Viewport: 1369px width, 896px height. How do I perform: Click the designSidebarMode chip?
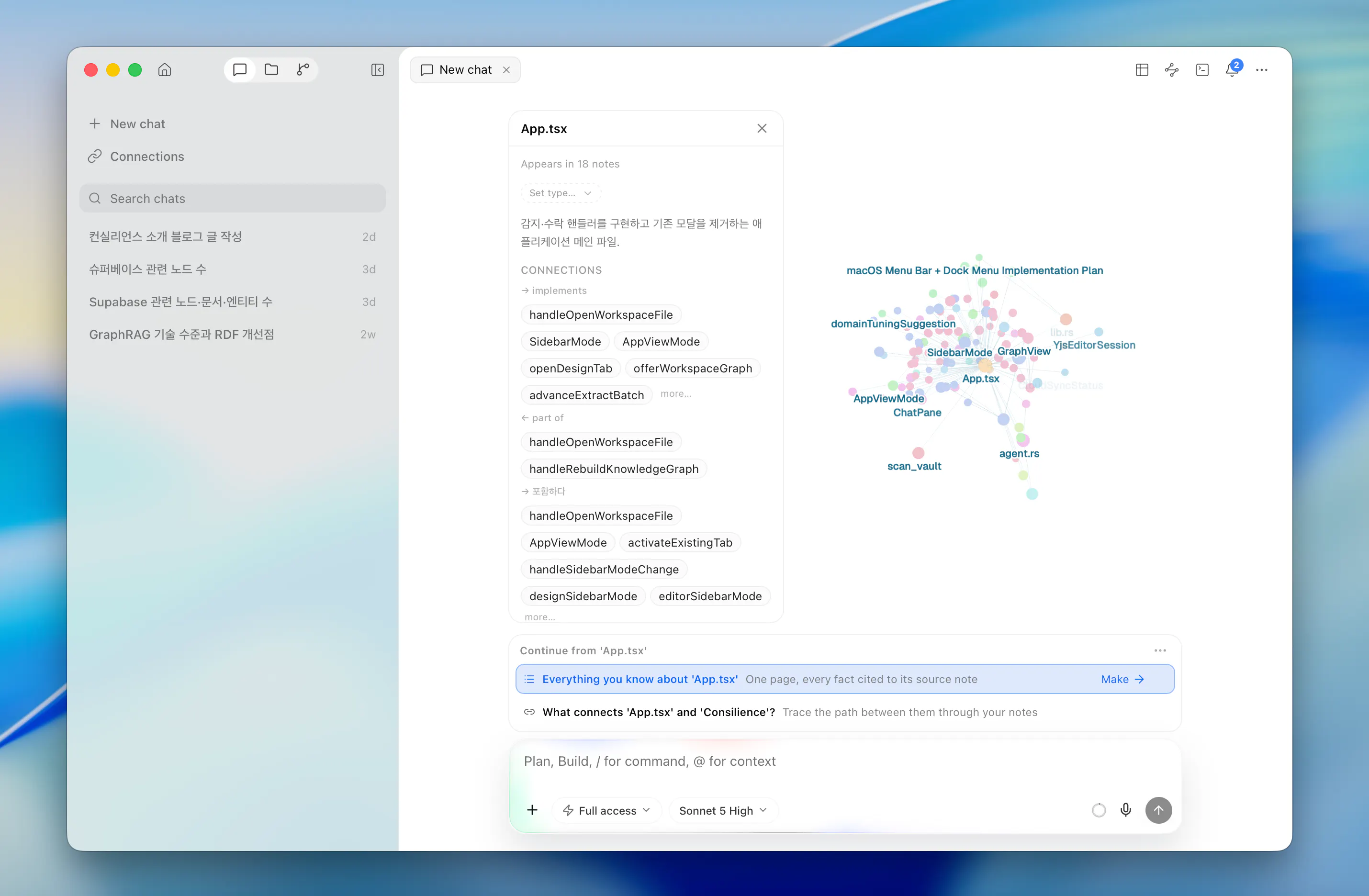pos(583,596)
